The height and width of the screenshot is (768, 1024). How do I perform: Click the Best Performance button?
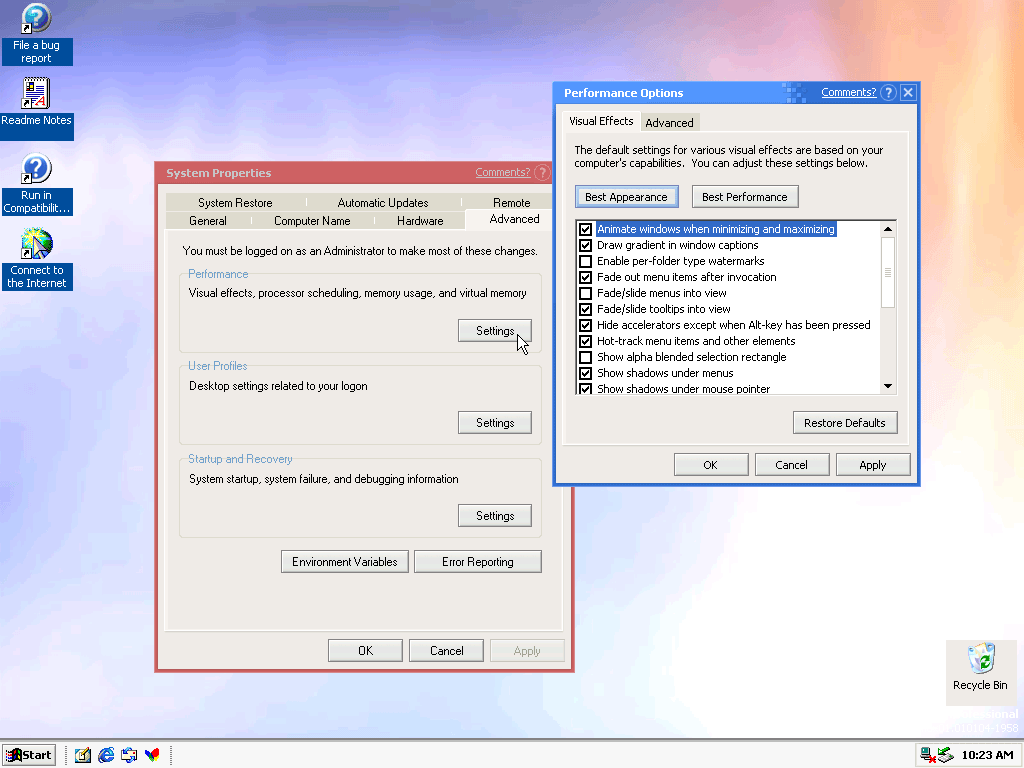[745, 197]
